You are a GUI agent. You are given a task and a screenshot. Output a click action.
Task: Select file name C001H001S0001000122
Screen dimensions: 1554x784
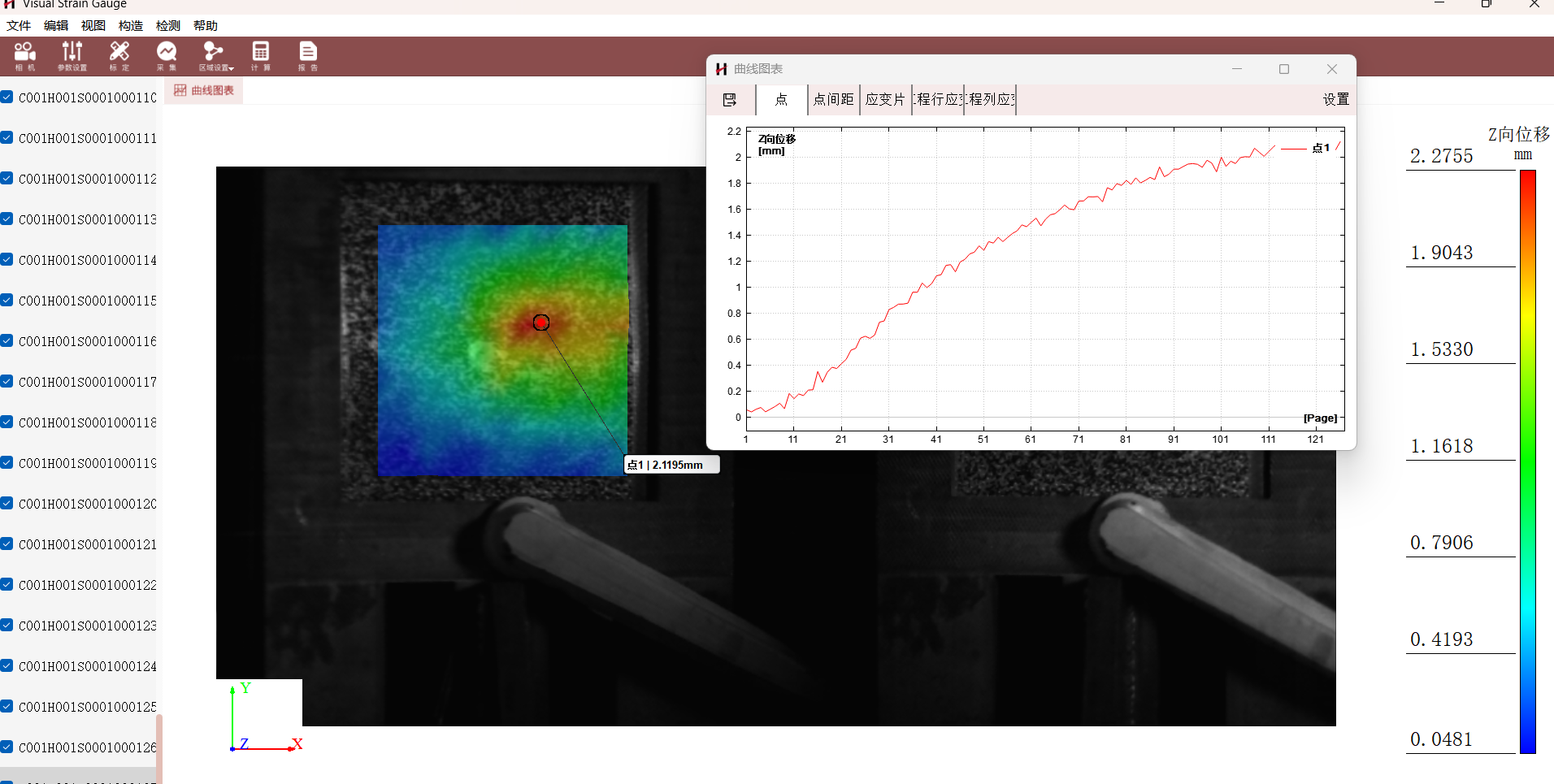tap(88, 585)
